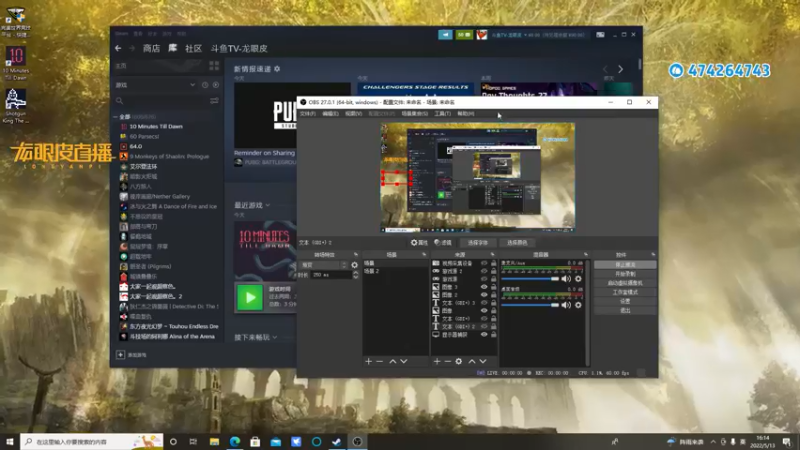This screenshot has height=450, width=800.
Task: Click Steam announcements megaphone icon
Action: click(445, 35)
